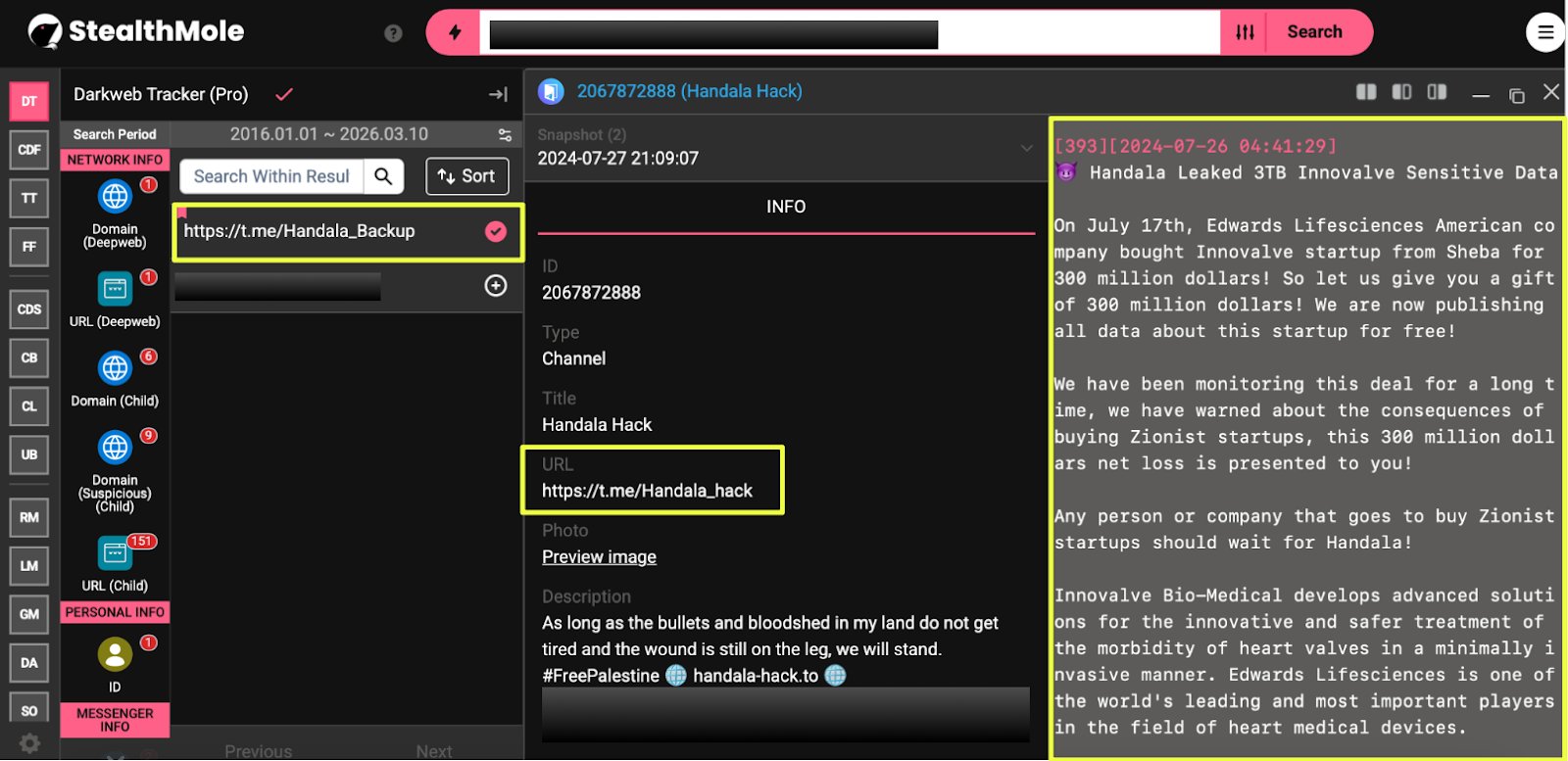
Task: Click the ID personal info icon
Action: [x=115, y=654]
